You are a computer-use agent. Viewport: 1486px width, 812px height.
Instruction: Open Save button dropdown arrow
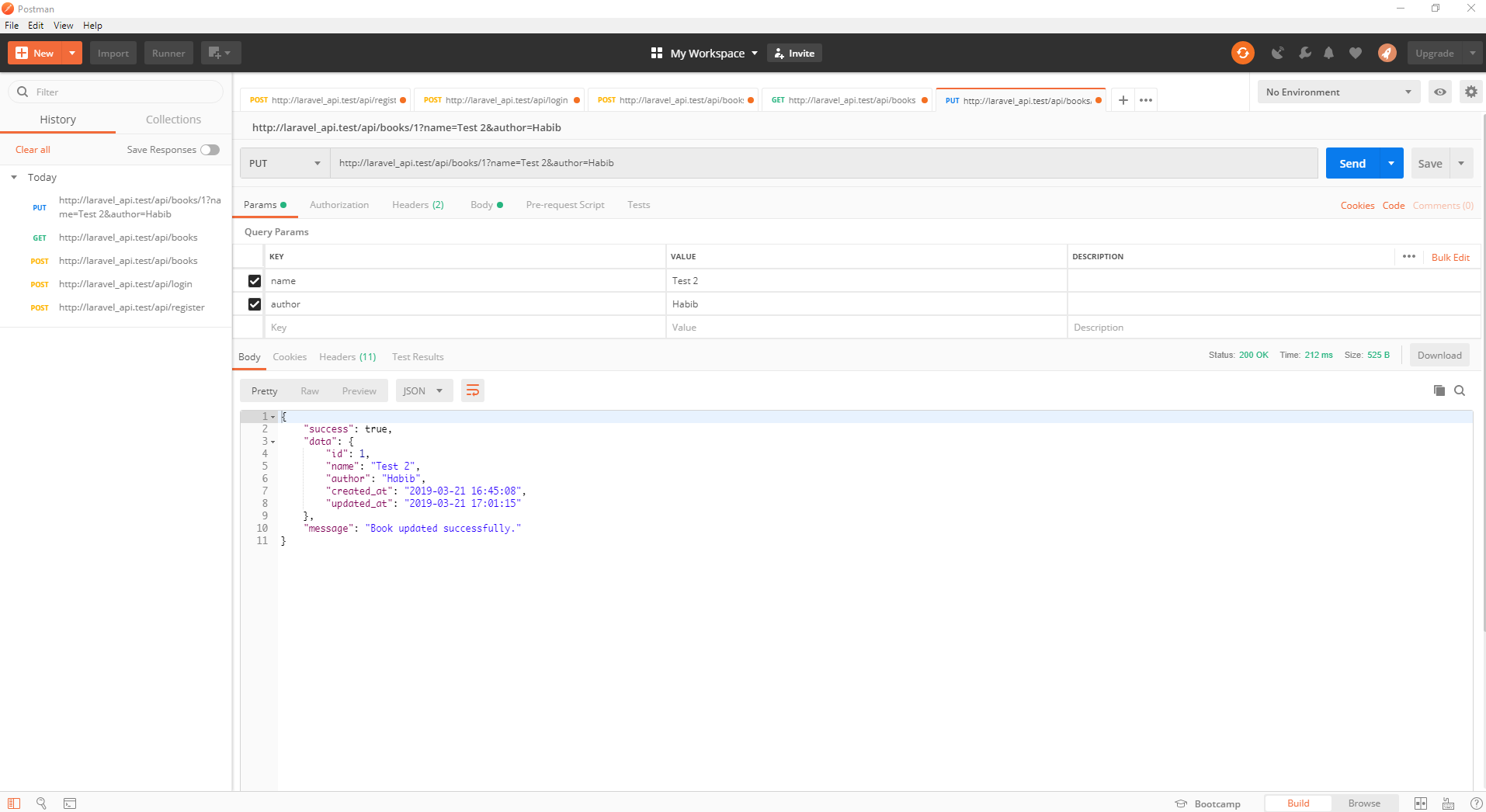click(1461, 163)
